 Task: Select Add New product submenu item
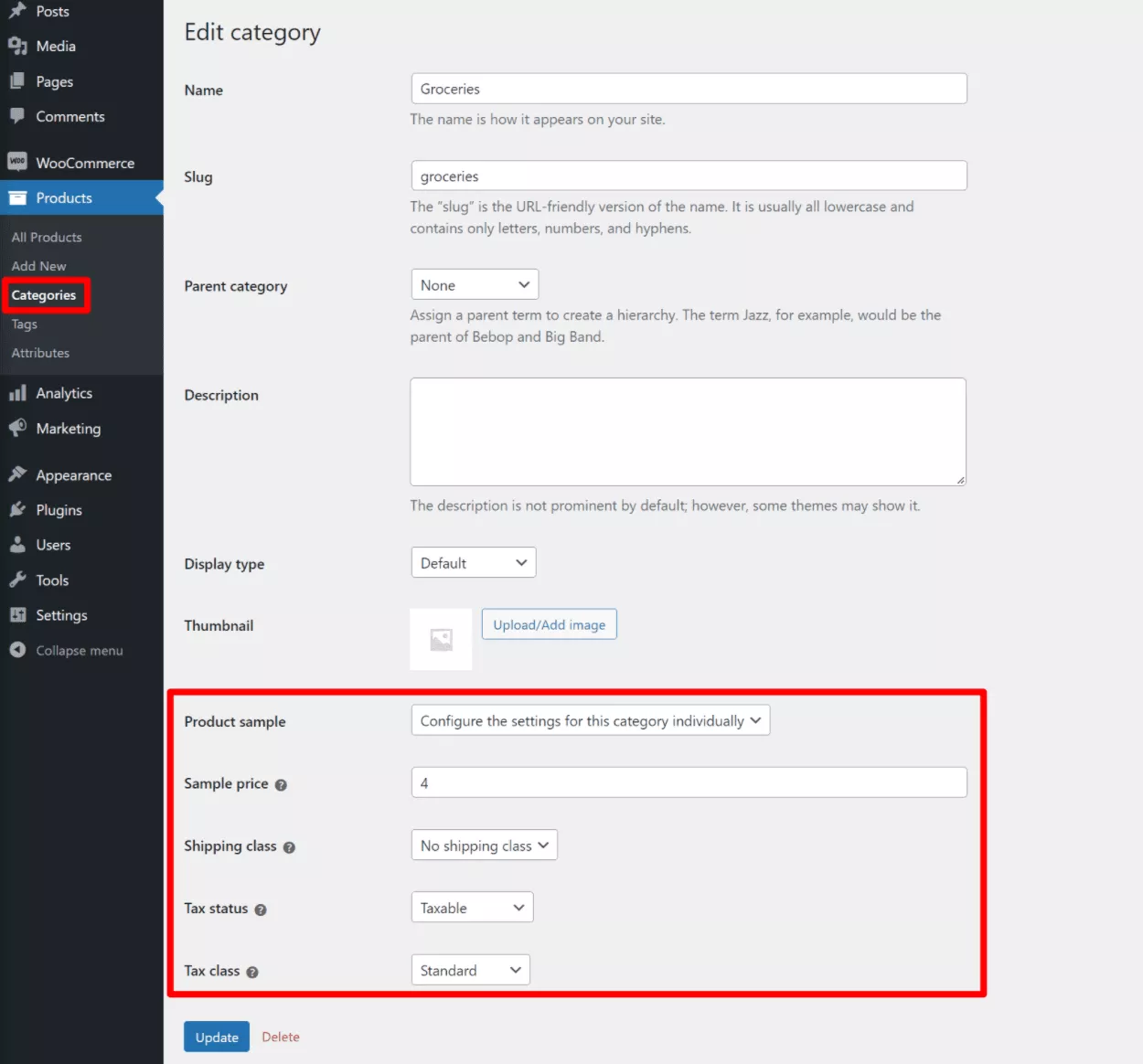coord(38,266)
